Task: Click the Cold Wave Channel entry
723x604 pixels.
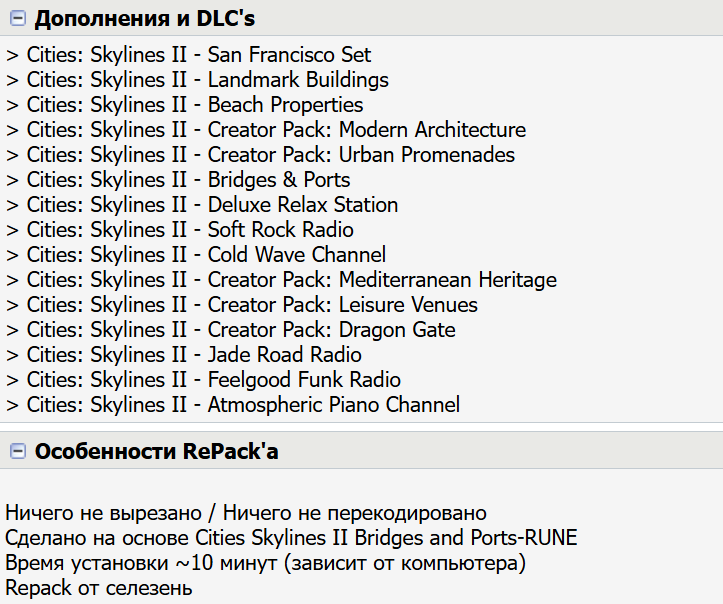Action: 196,255
